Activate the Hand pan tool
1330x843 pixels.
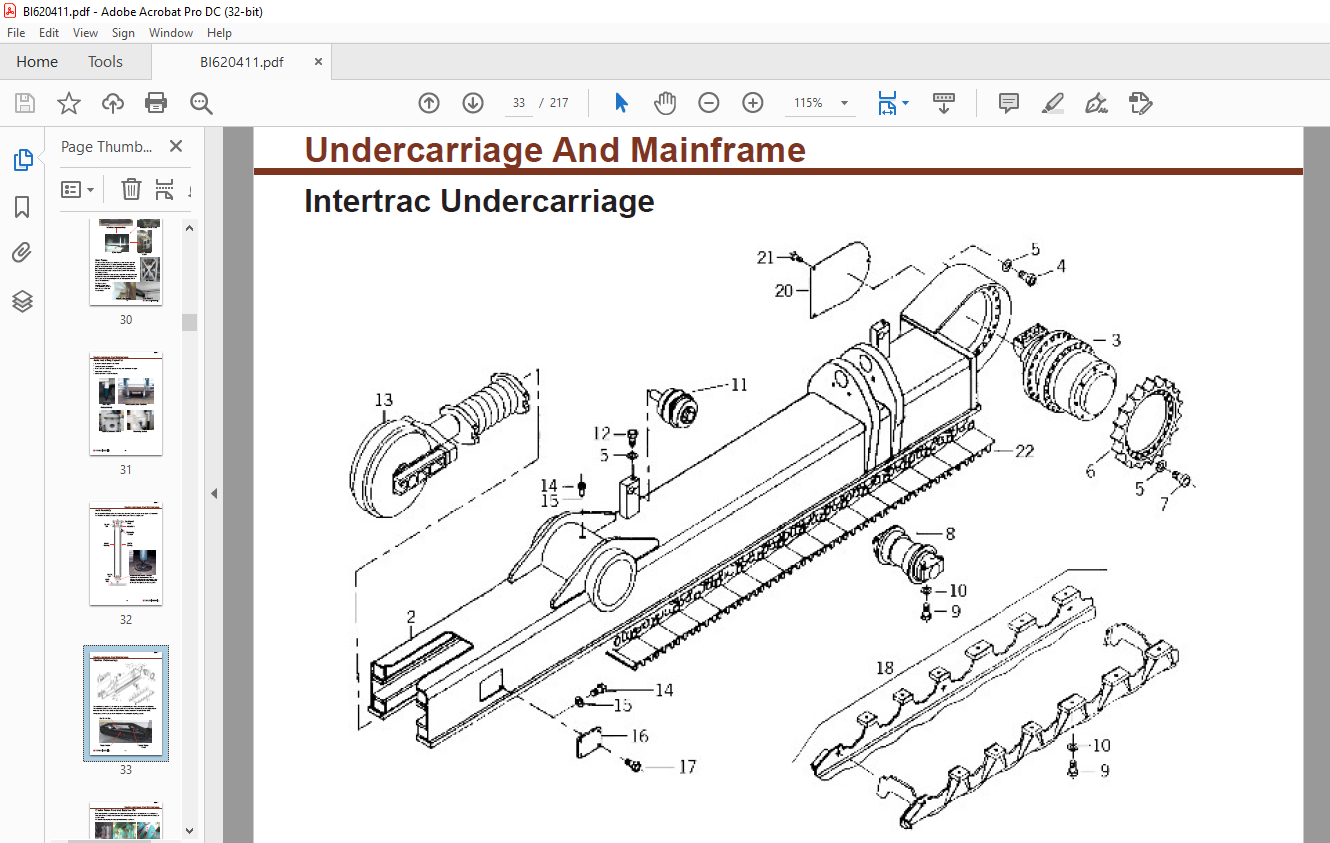[x=665, y=103]
